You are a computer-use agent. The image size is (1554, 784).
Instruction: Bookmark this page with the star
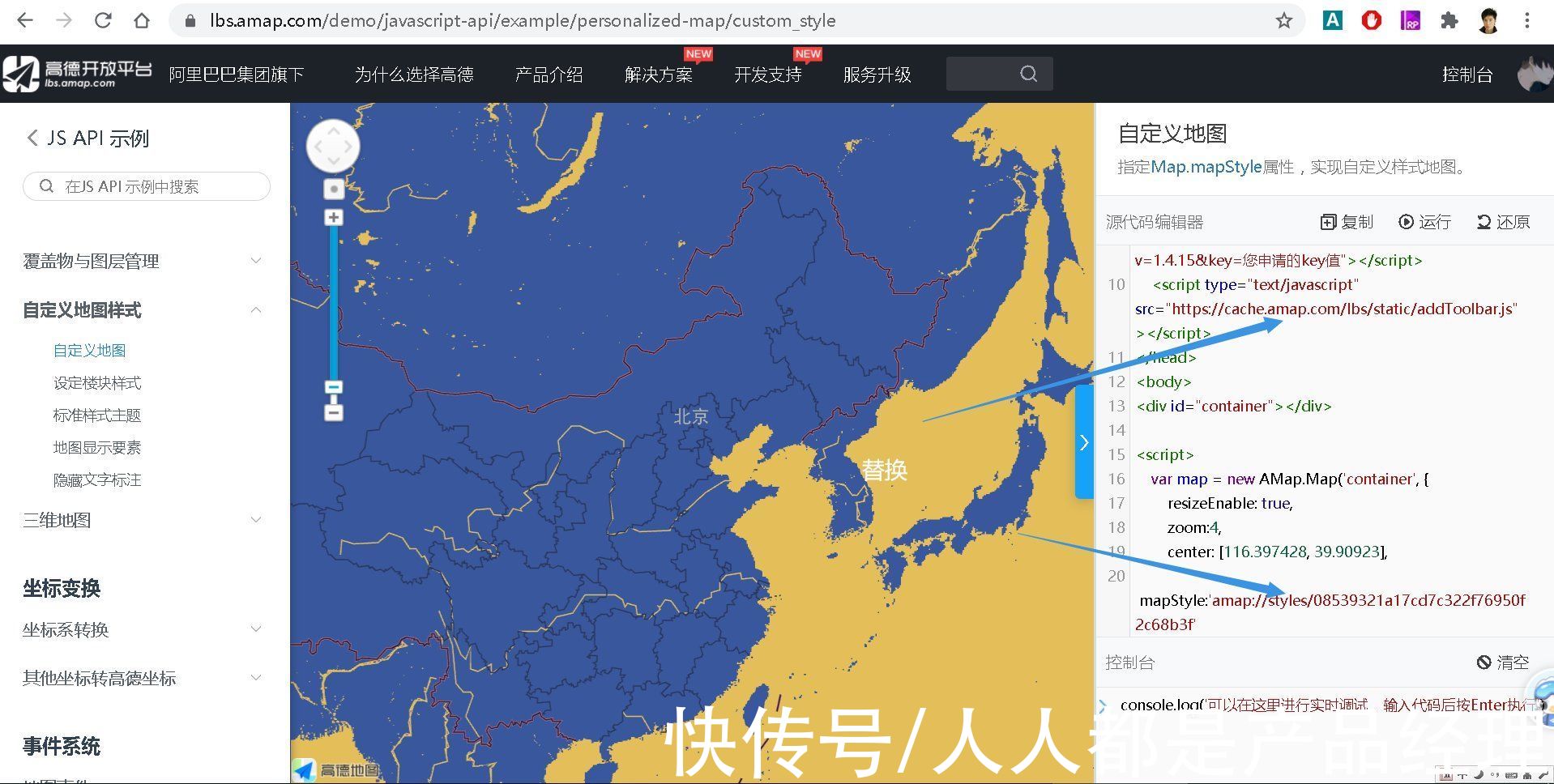tap(1284, 21)
